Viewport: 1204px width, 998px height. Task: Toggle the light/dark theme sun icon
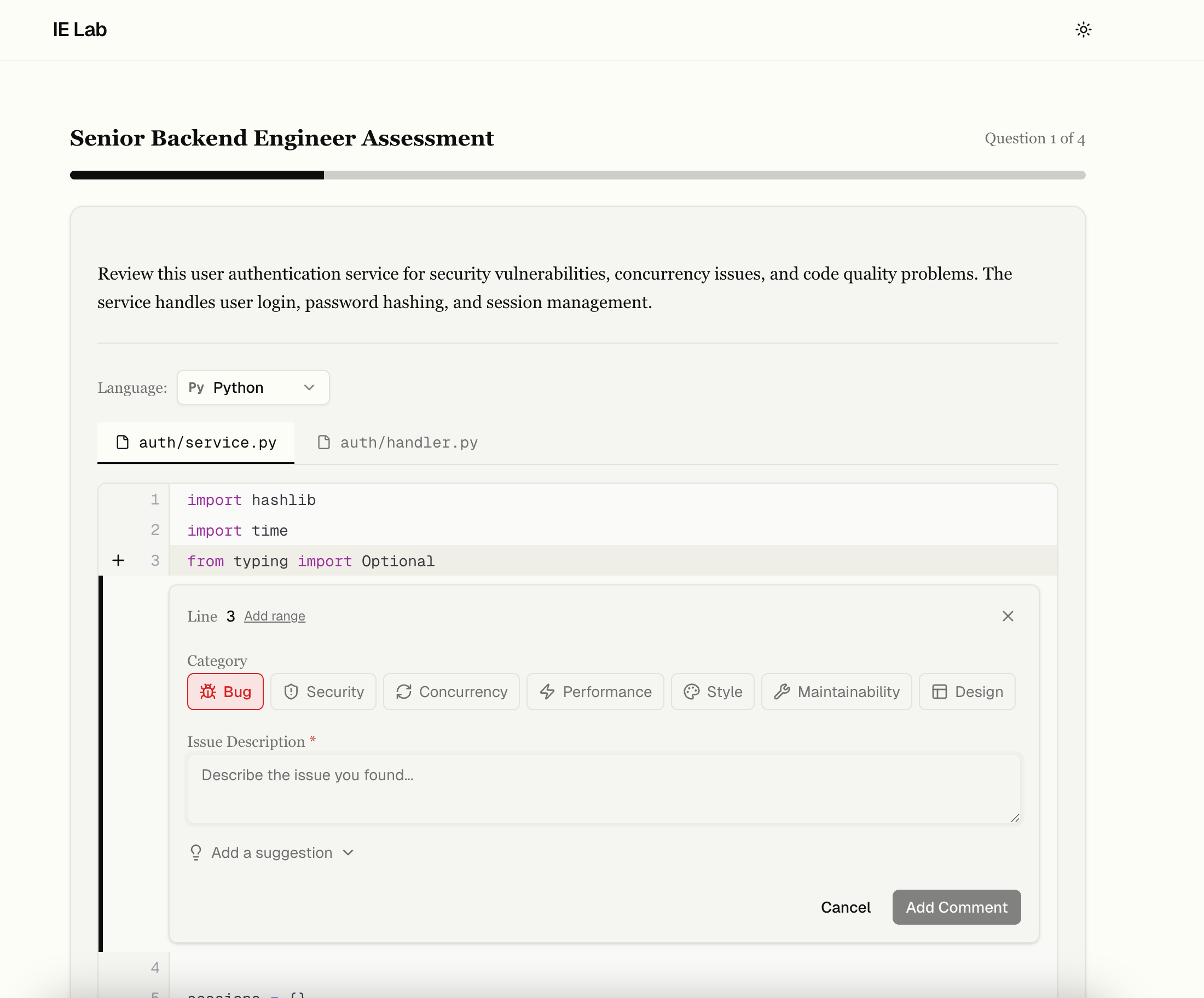click(1083, 29)
